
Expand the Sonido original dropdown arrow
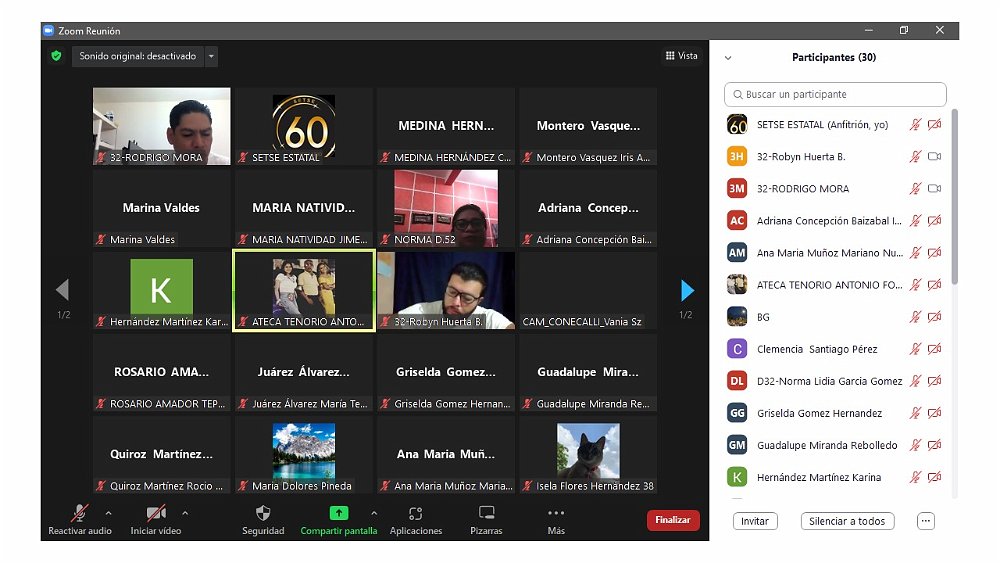coord(211,57)
